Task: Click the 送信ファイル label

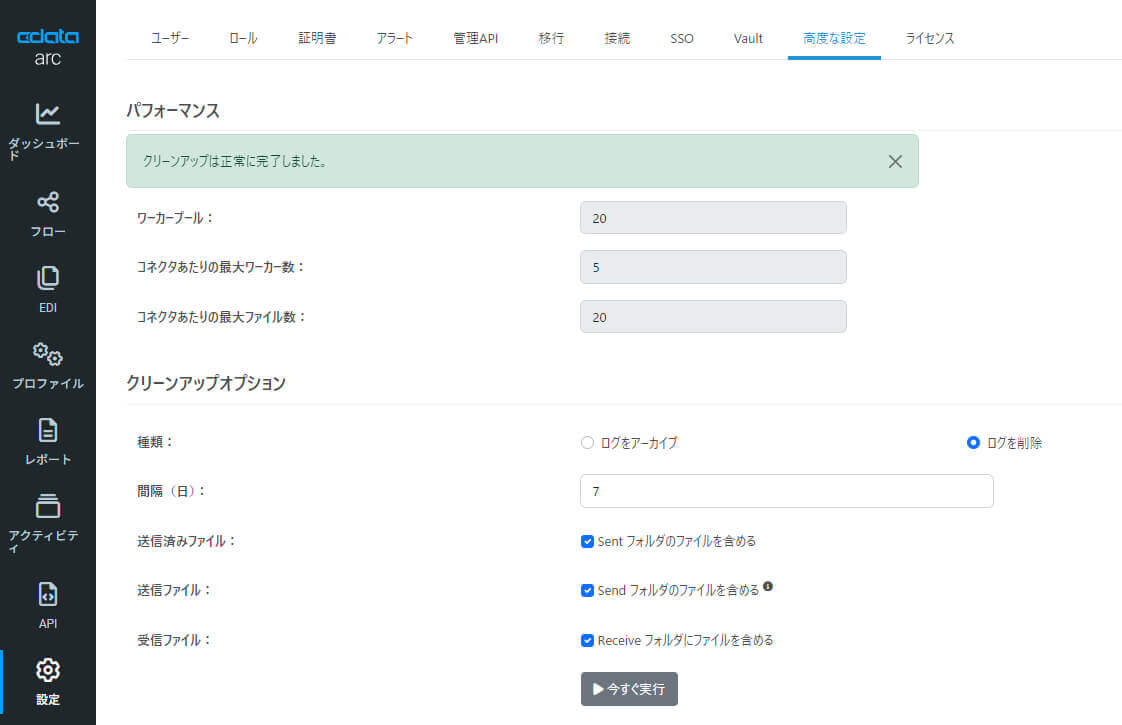Action: 174,590
